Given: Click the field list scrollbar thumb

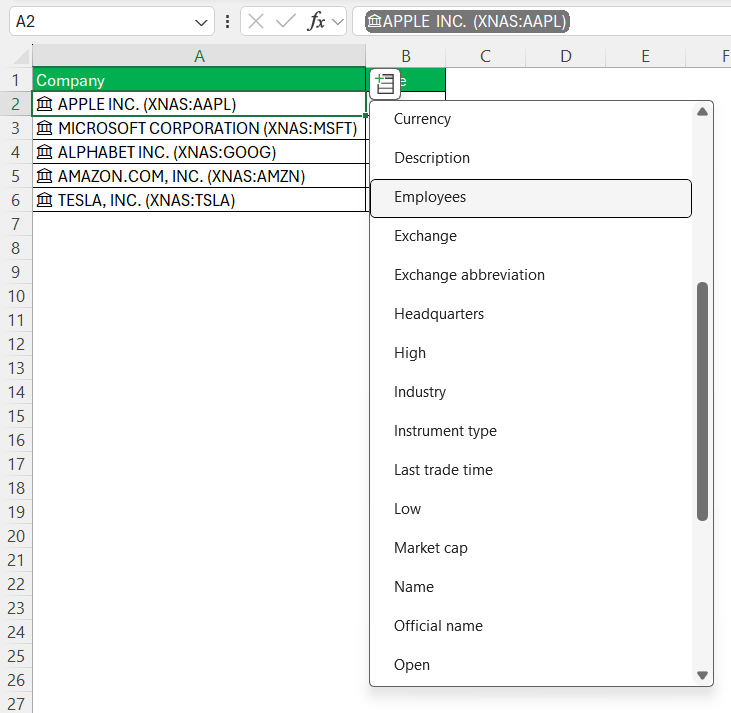Looking at the screenshot, I should point(702,401).
